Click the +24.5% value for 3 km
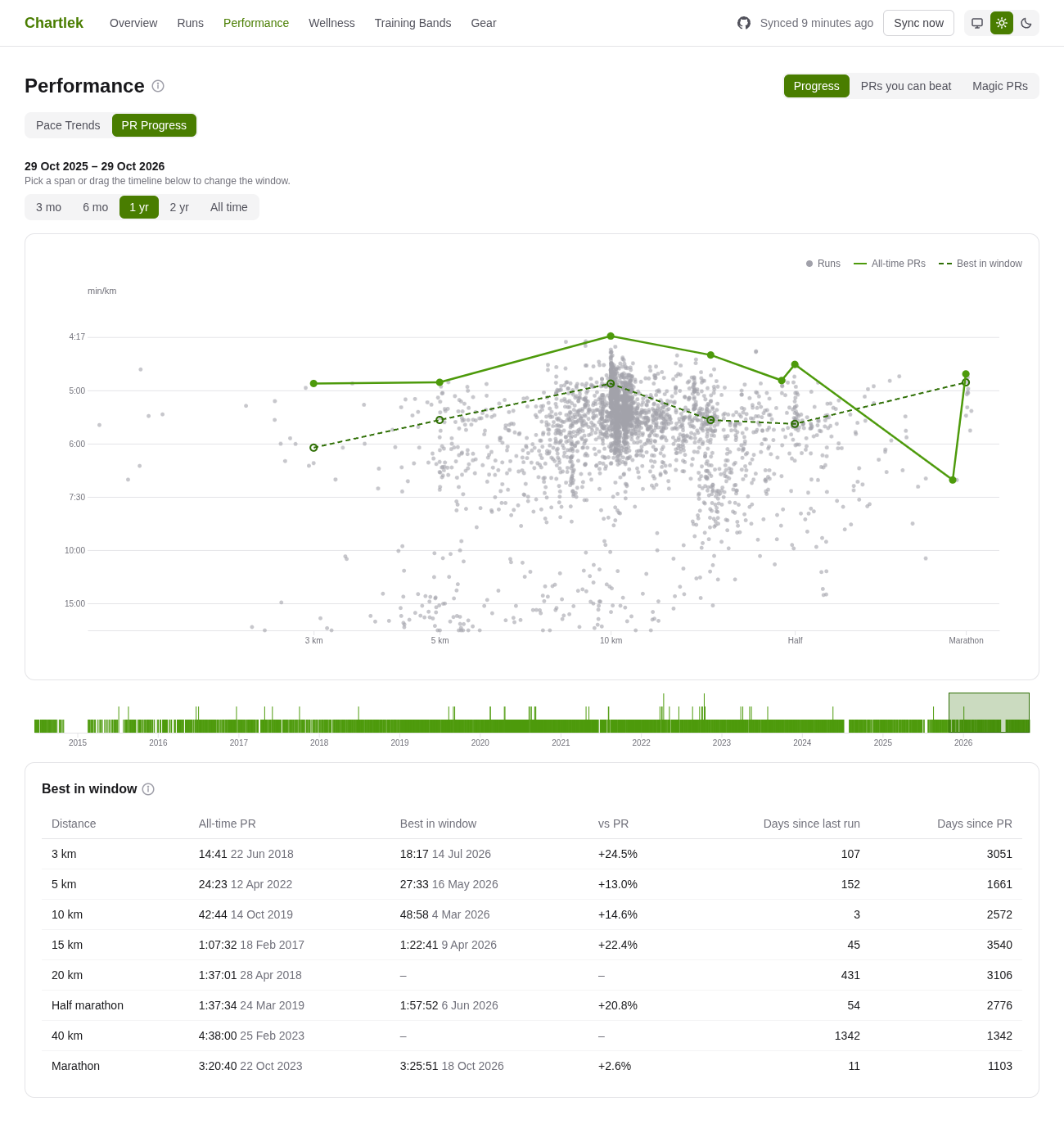1064x1124 pixels. point(618,854)
